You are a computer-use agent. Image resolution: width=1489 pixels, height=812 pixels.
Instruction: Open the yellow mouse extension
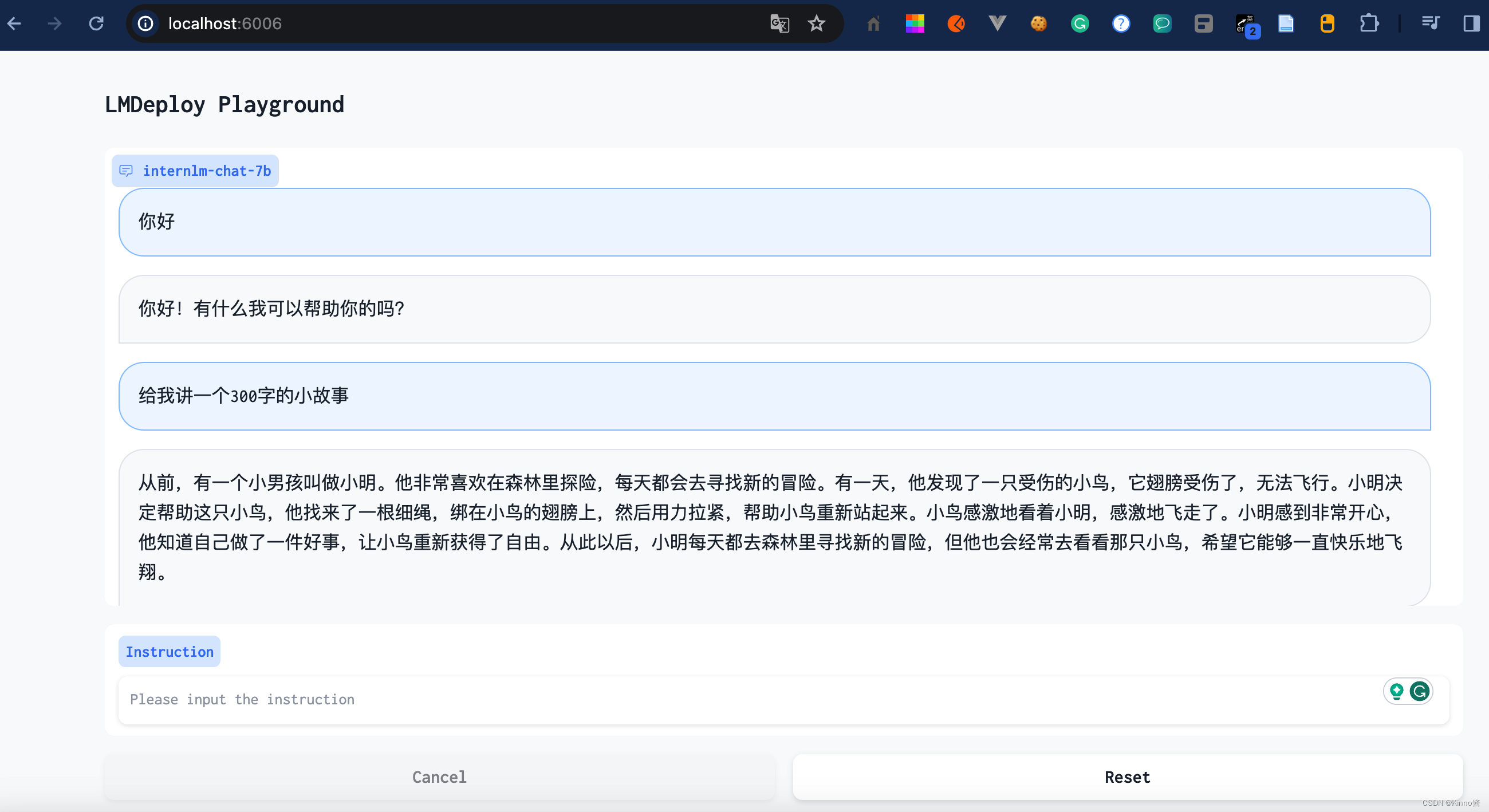(1327, 23)
